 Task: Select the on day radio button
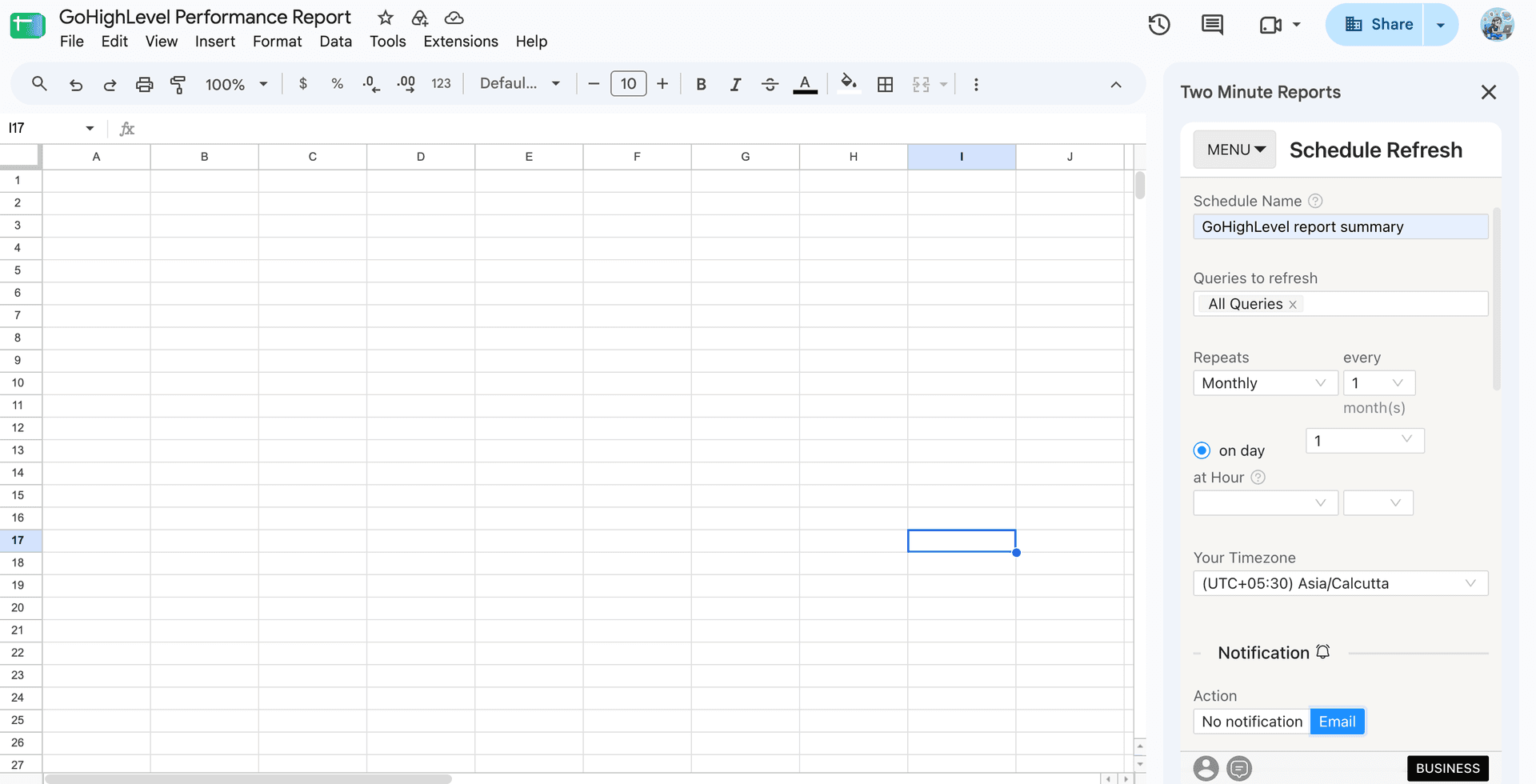pos(1202,450)
